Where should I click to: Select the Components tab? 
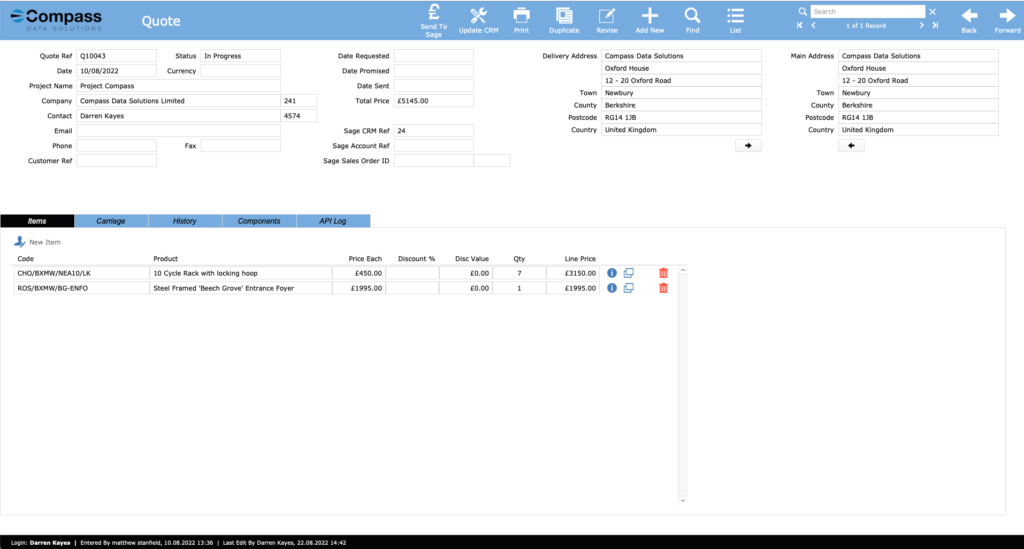(259, 221)
